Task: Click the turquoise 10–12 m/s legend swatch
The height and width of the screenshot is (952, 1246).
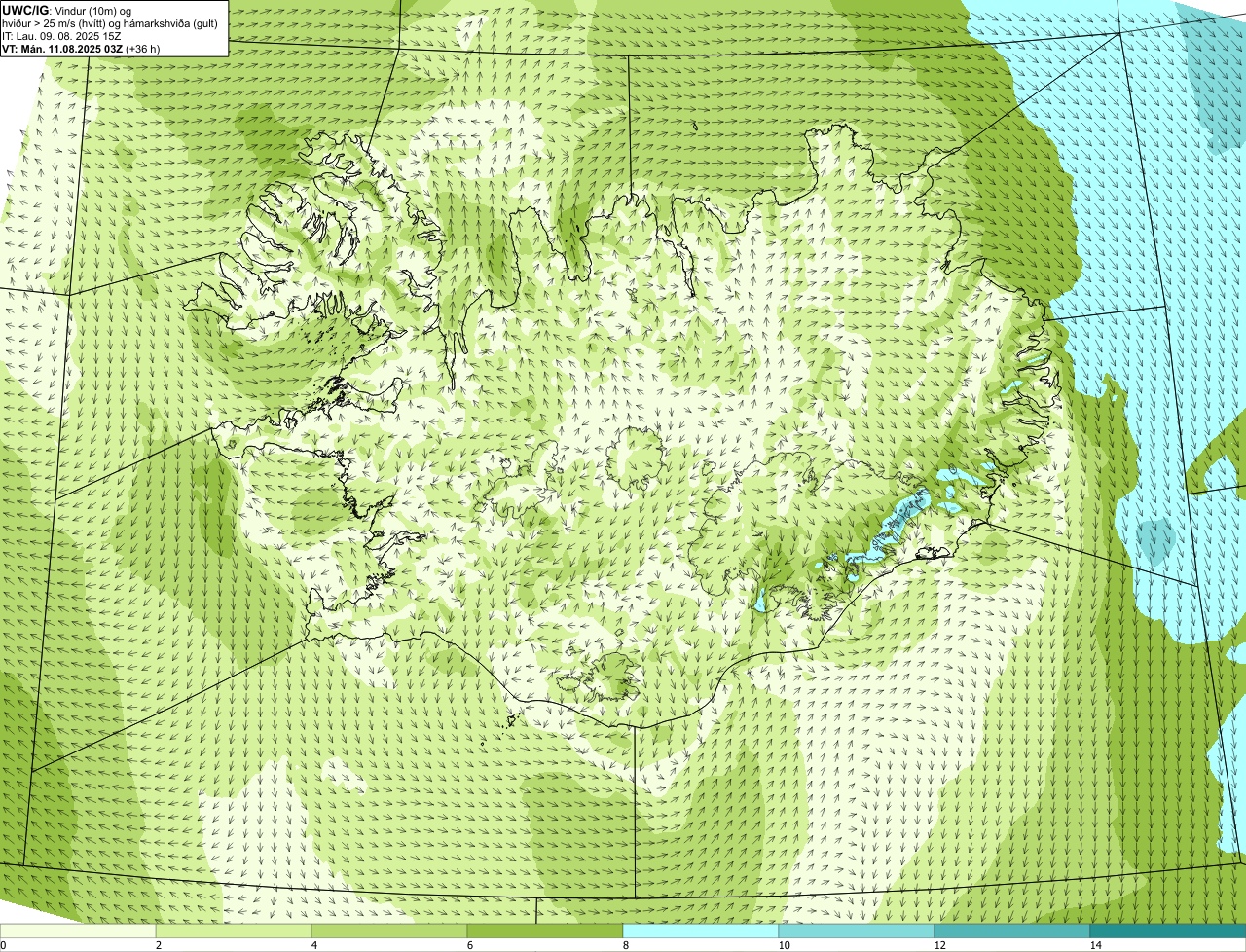Action: (857, 931)
